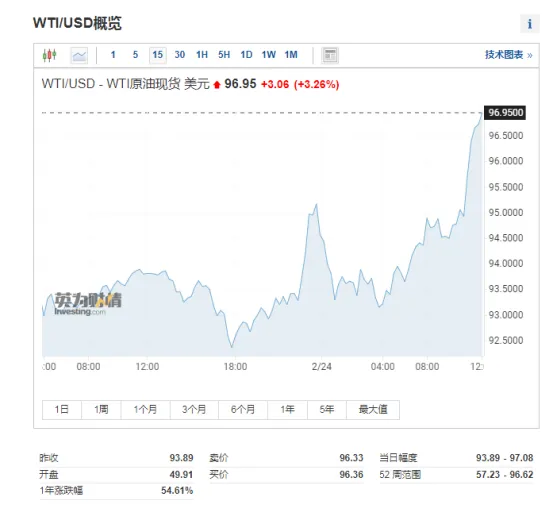Click the 96.9500 current price marker
Screen dimensions: 554x521
(505, 113)
